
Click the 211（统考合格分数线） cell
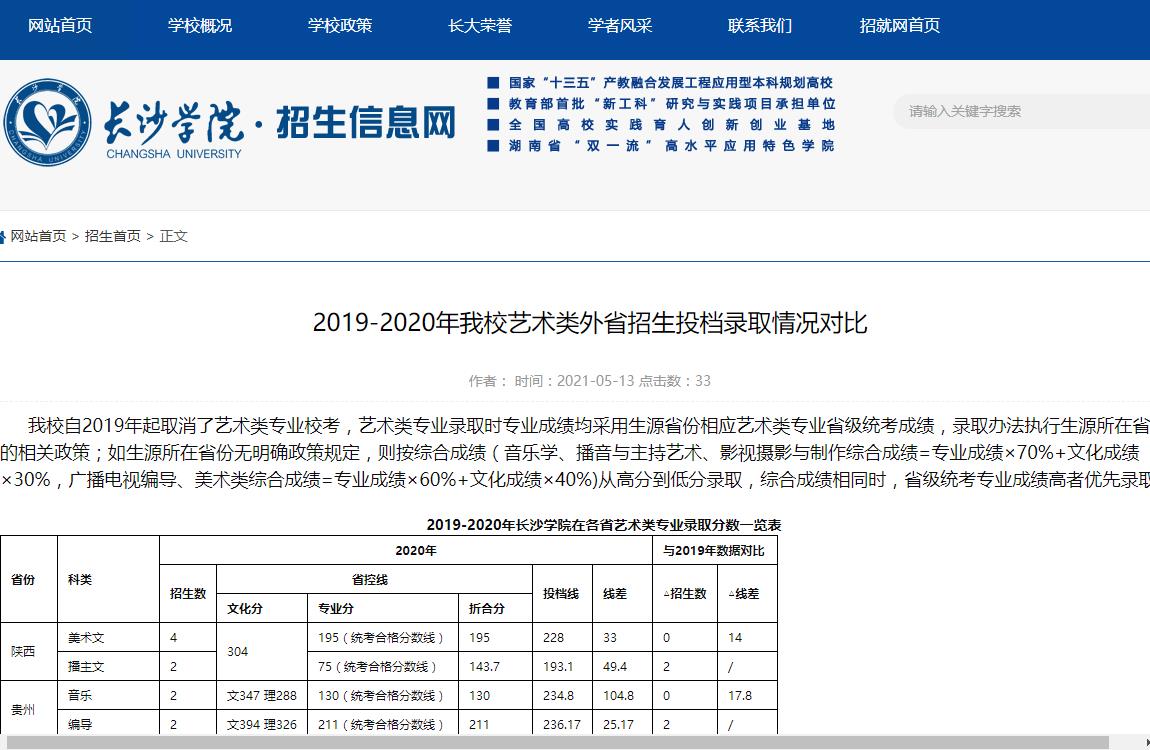tap(383, 724)
